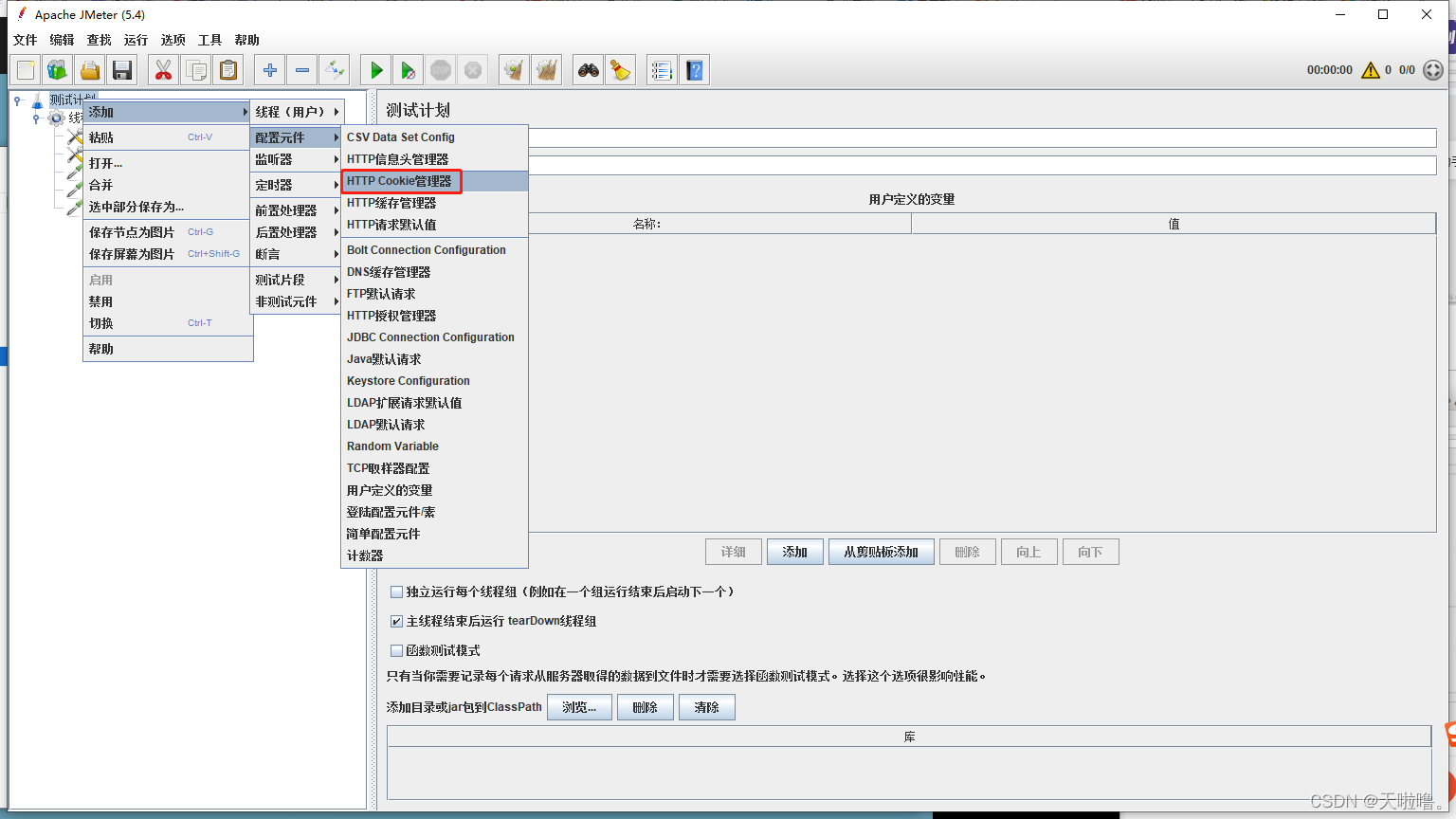Open the 文件 menu in menu bar

pos(26,40)
